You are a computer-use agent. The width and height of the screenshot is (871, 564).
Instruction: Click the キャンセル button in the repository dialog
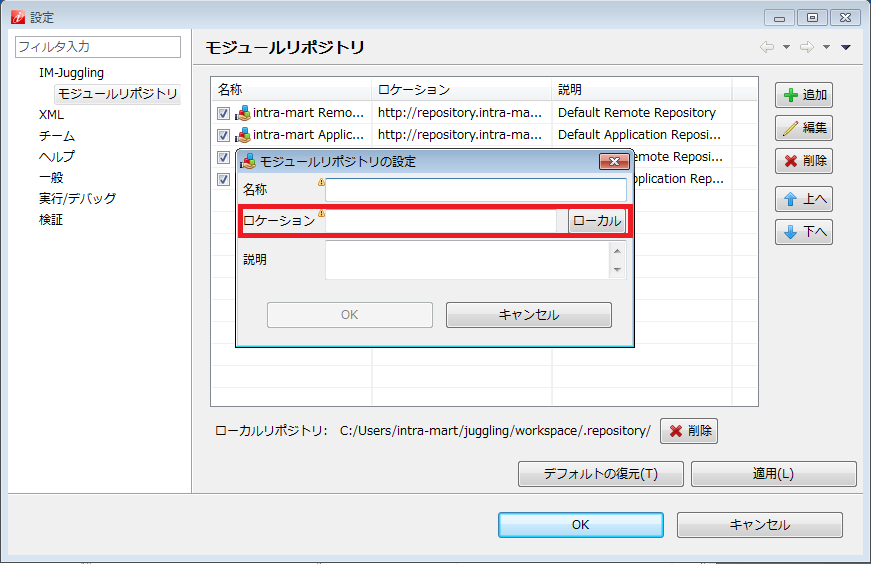tap(529, 315)
